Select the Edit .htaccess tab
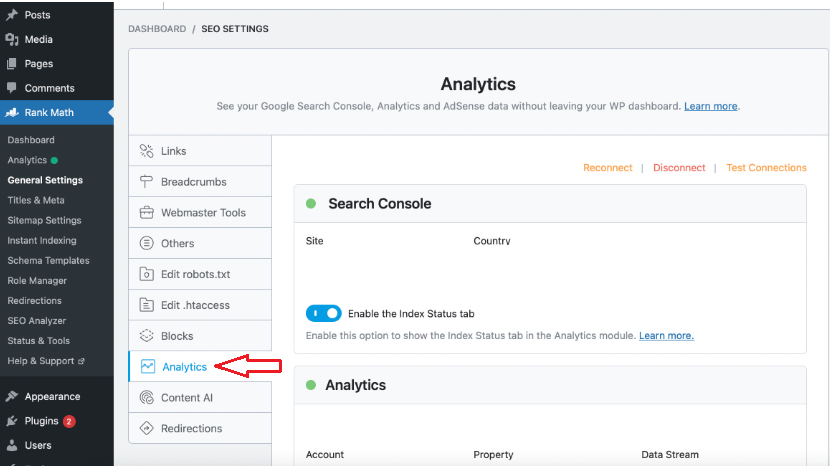The width and height of the screenshot is (830, 466). (x=200, y=305)
